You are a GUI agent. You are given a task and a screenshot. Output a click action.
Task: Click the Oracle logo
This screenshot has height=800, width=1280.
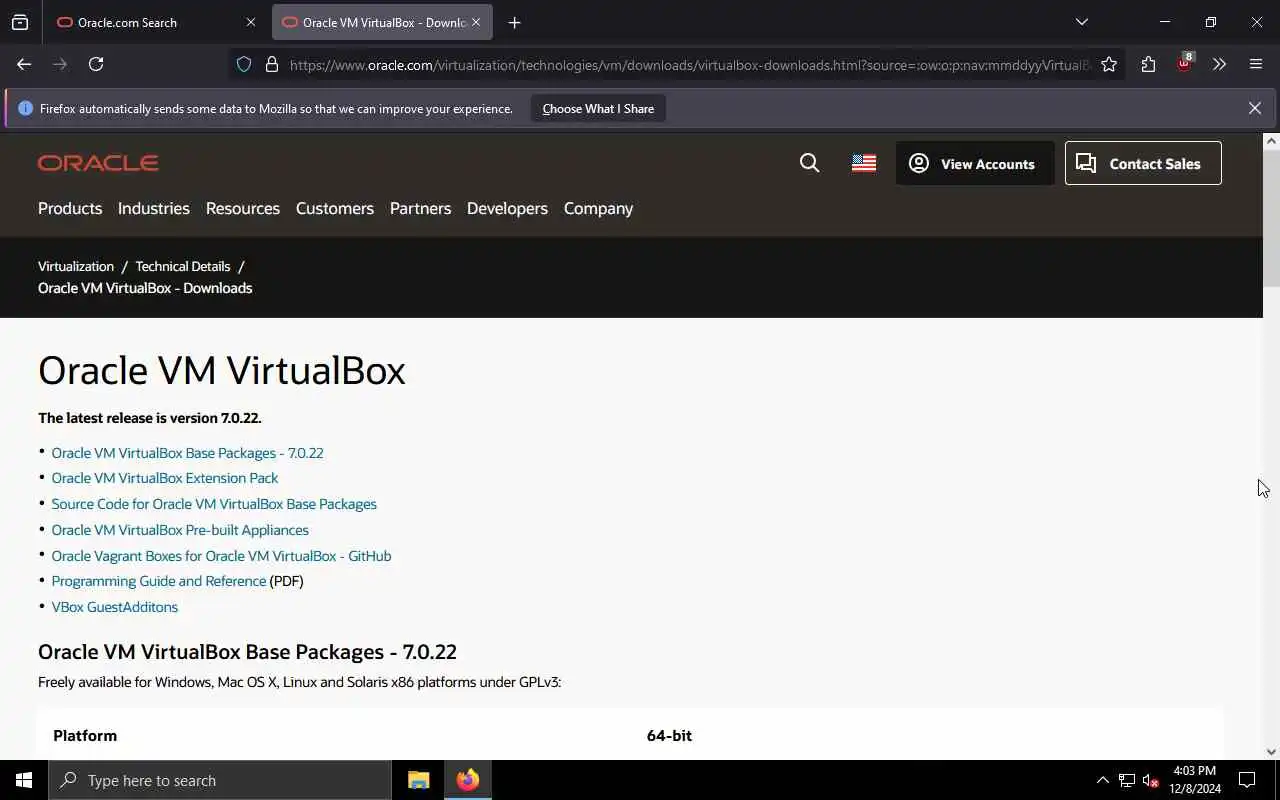[x=98, y=163]
